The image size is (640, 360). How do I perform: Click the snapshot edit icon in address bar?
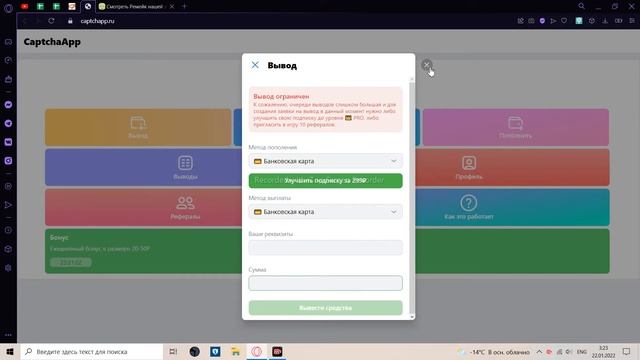520,21
